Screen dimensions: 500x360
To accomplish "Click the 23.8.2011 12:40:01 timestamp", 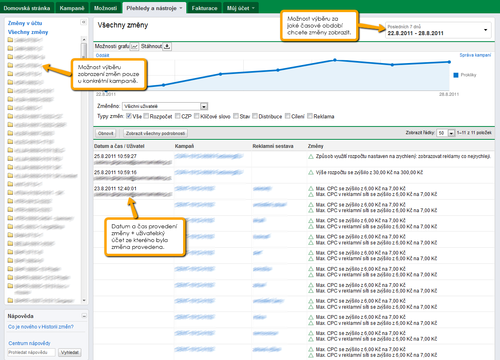I will pos(115,188).
